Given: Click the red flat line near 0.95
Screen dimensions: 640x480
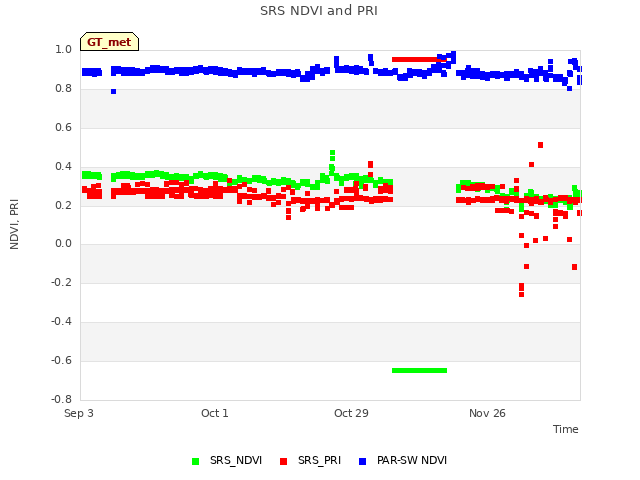Looking at the screenshot, I should [419, 60].
